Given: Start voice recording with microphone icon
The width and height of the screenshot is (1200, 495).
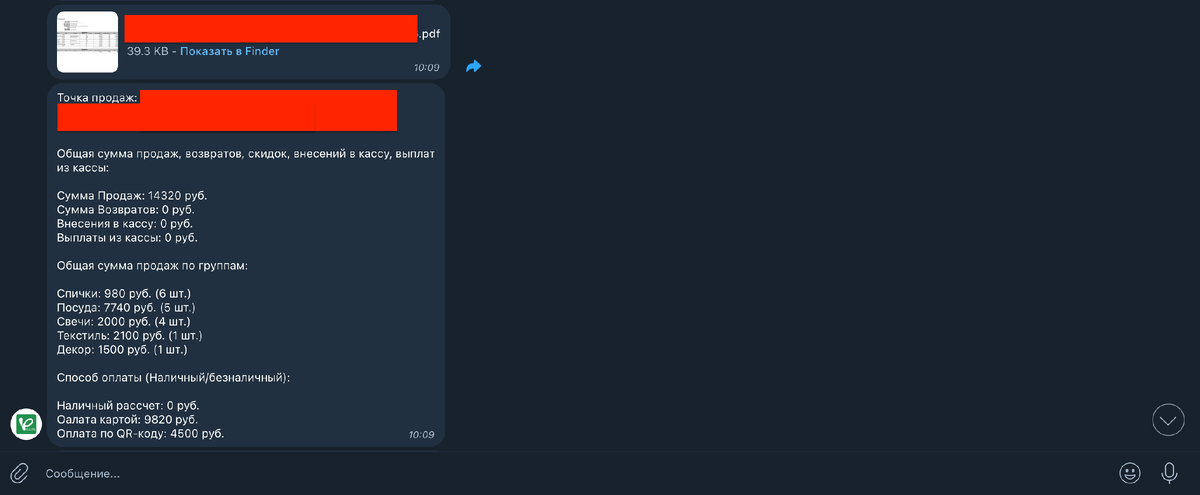Looking at the screenshot, I should (1169, 472).
